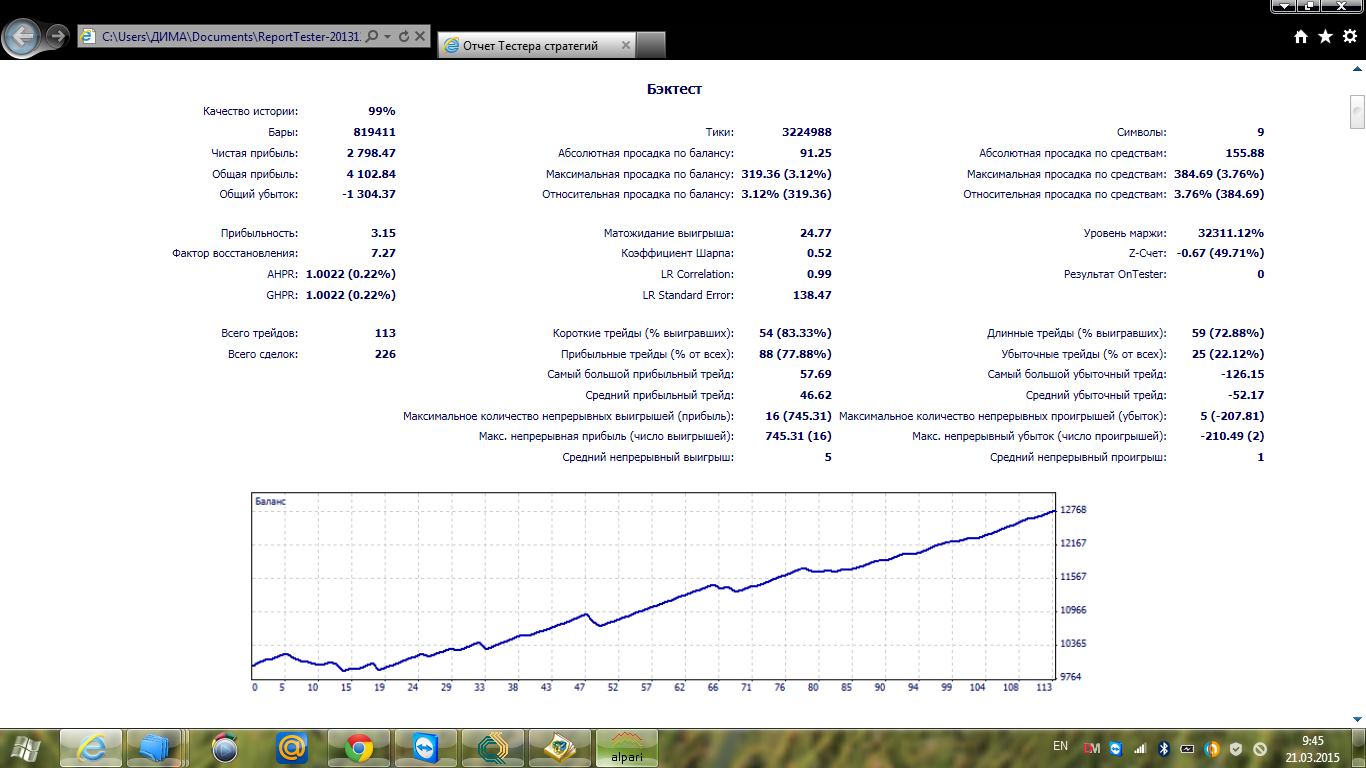Open the network signal tray icon

[x=1139, y=747]
